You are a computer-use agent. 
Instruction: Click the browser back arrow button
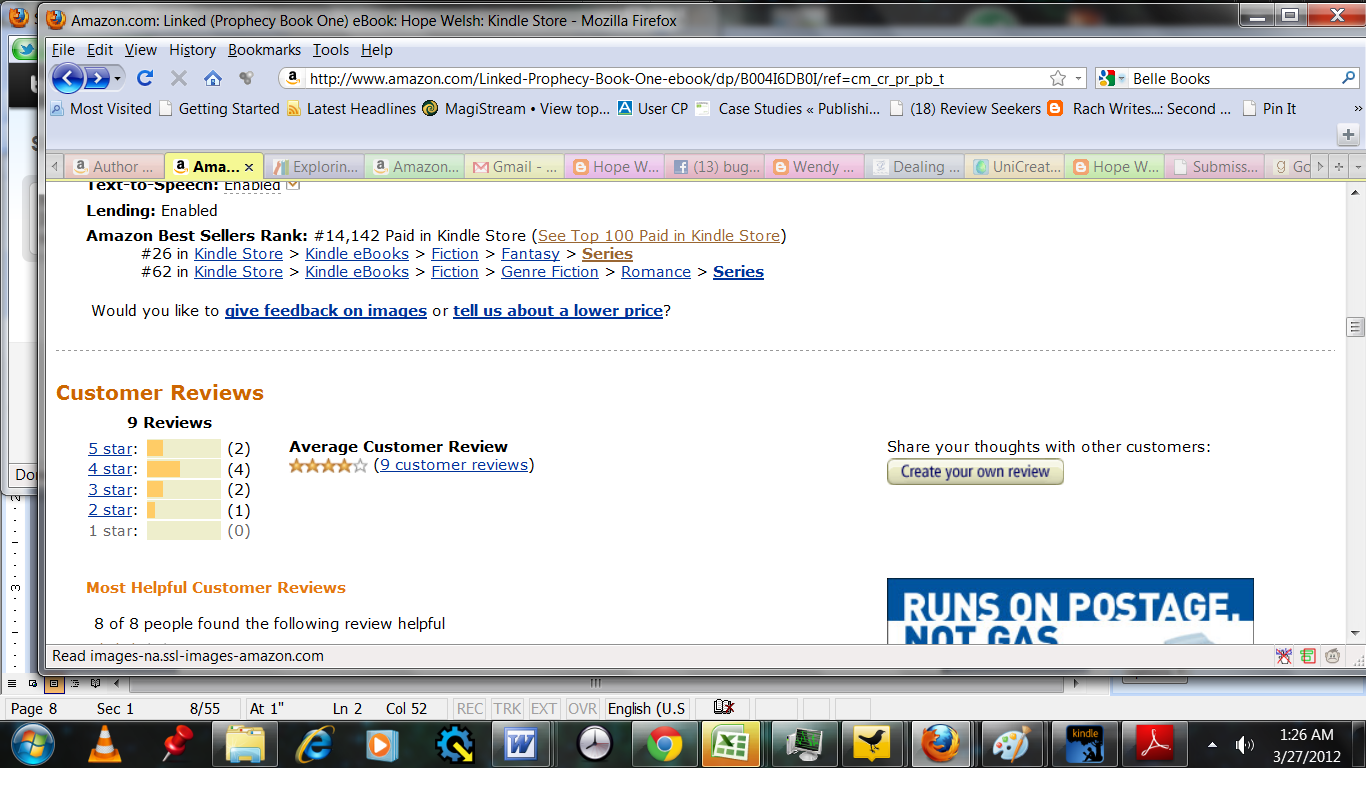tap(67, 78)
